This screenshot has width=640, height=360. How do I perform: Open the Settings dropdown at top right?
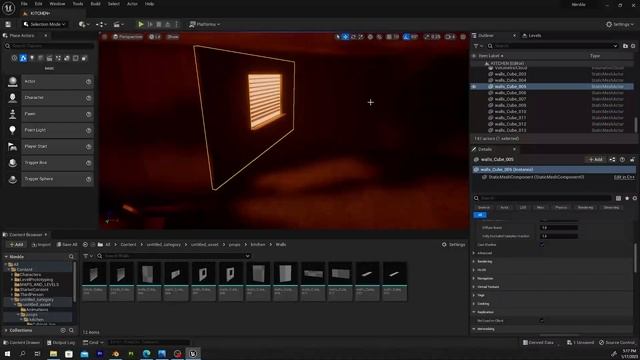pos(620,24)
